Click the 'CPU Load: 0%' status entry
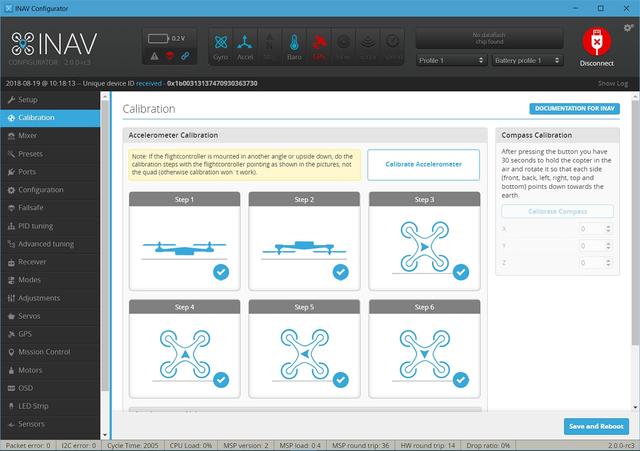 click(x=191, y=445)
